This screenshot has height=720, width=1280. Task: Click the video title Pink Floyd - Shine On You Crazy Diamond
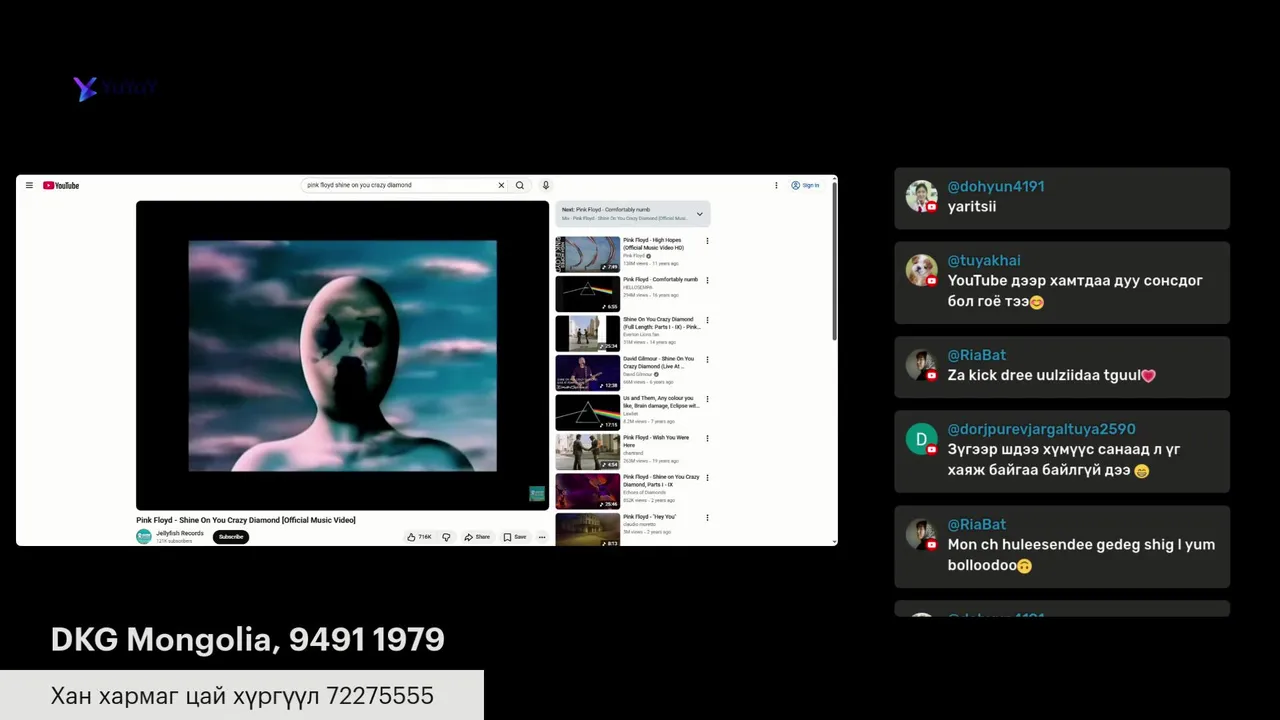point(246,520)
